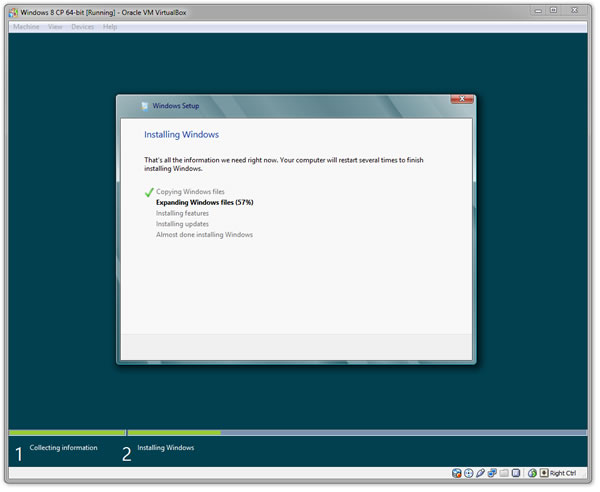Click the USB devices status icon
This screenshot has width=600, height=492.
[x=480, y=473]
